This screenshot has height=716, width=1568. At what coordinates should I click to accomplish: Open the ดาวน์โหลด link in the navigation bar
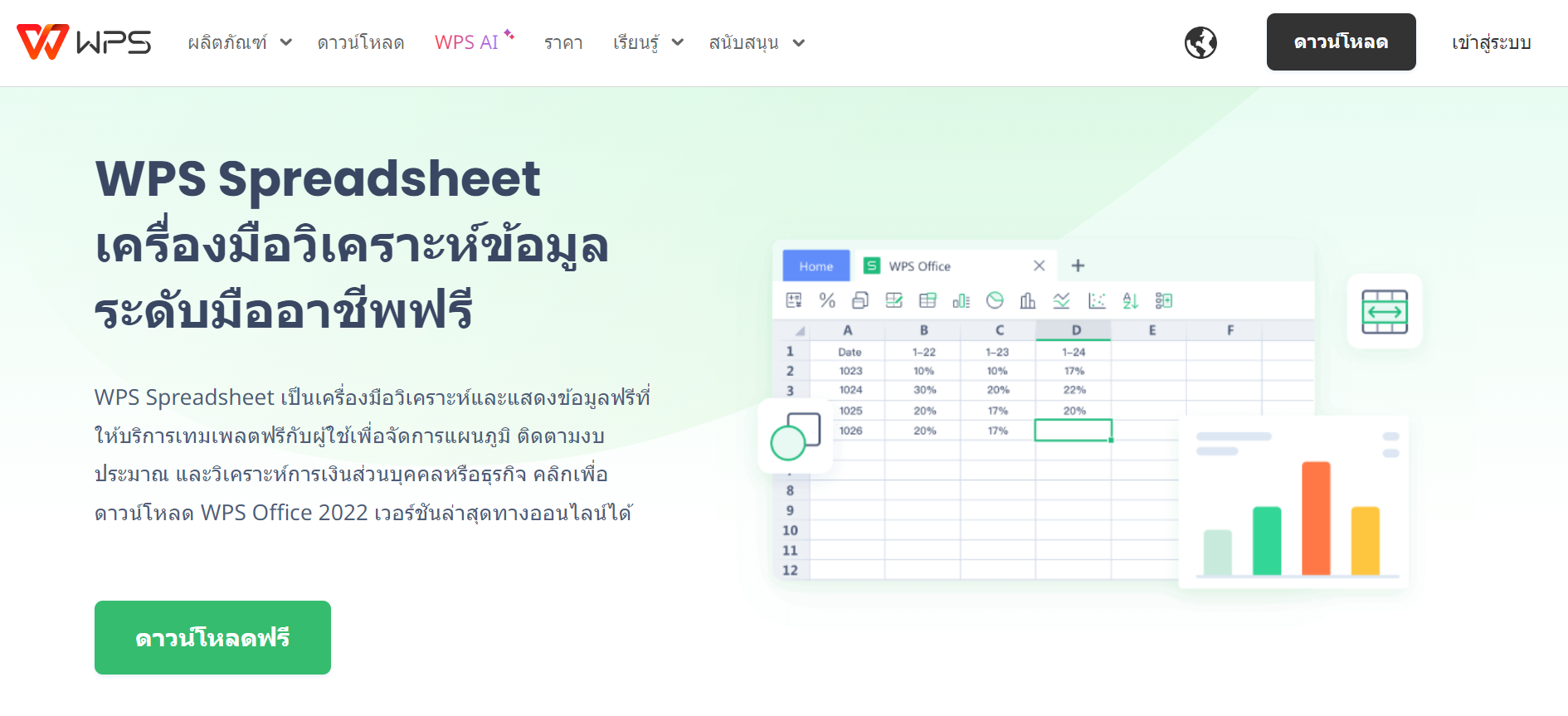[x=361, y=42]
